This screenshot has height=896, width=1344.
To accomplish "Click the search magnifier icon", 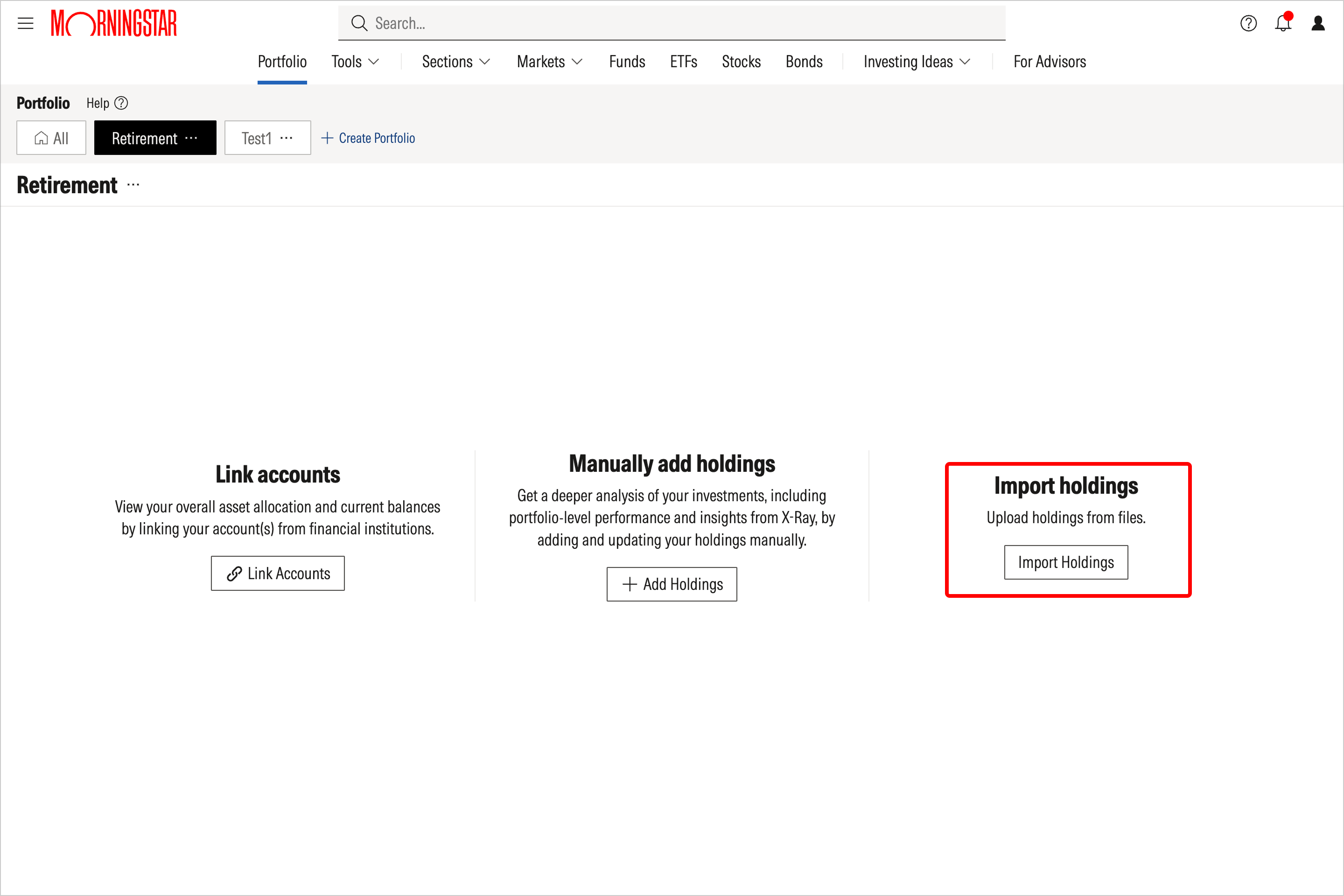I will [359, 23].
